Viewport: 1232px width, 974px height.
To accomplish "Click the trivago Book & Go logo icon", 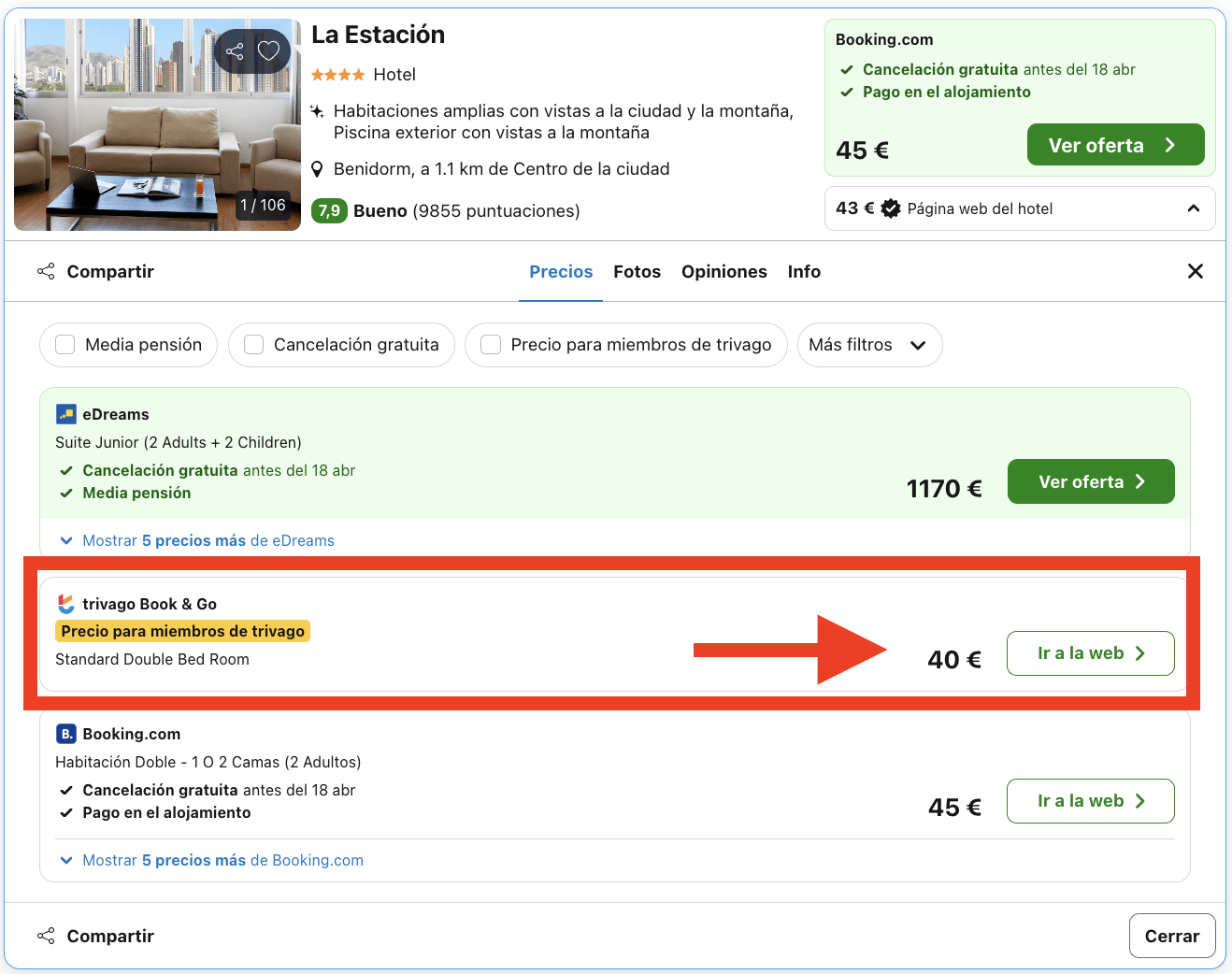I will tap(65, 604).
